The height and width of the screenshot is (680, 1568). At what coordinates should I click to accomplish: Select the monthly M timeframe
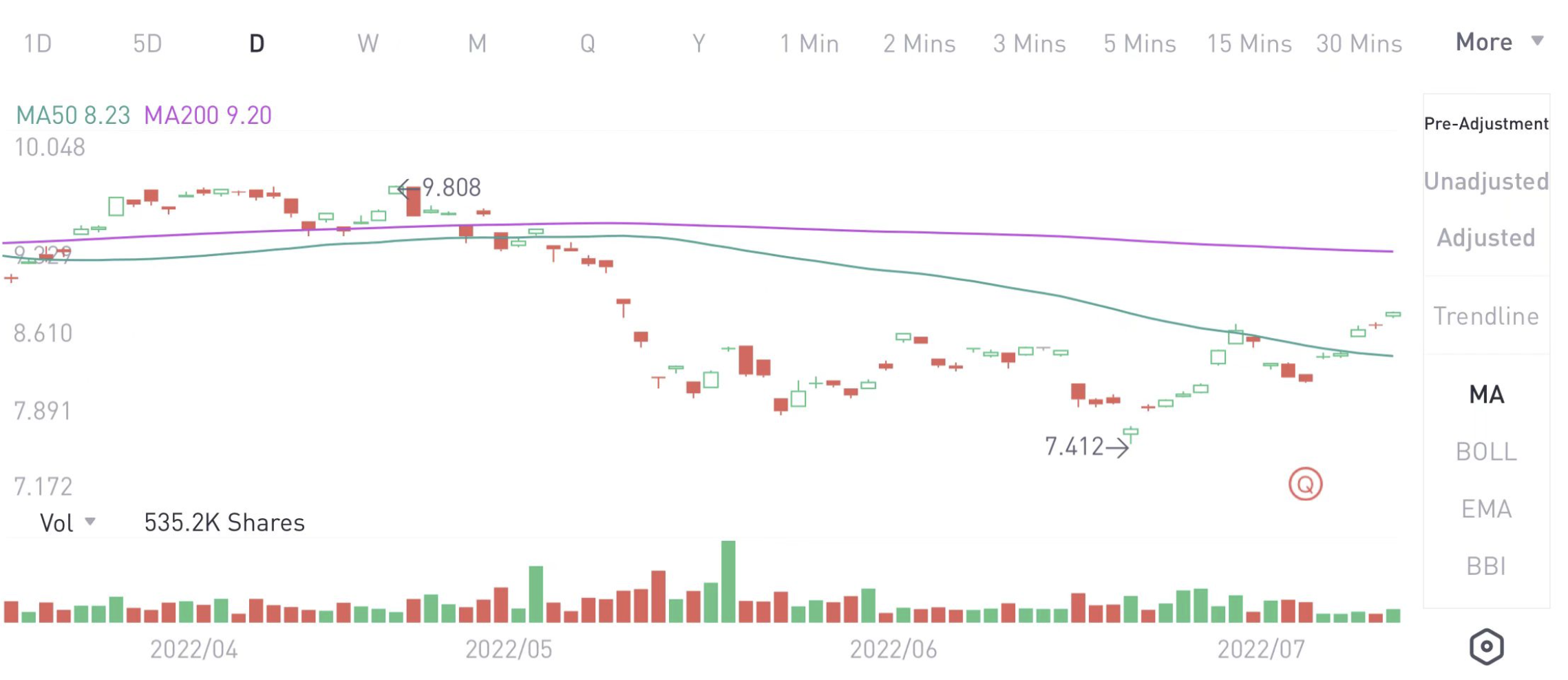pos(477,44)
